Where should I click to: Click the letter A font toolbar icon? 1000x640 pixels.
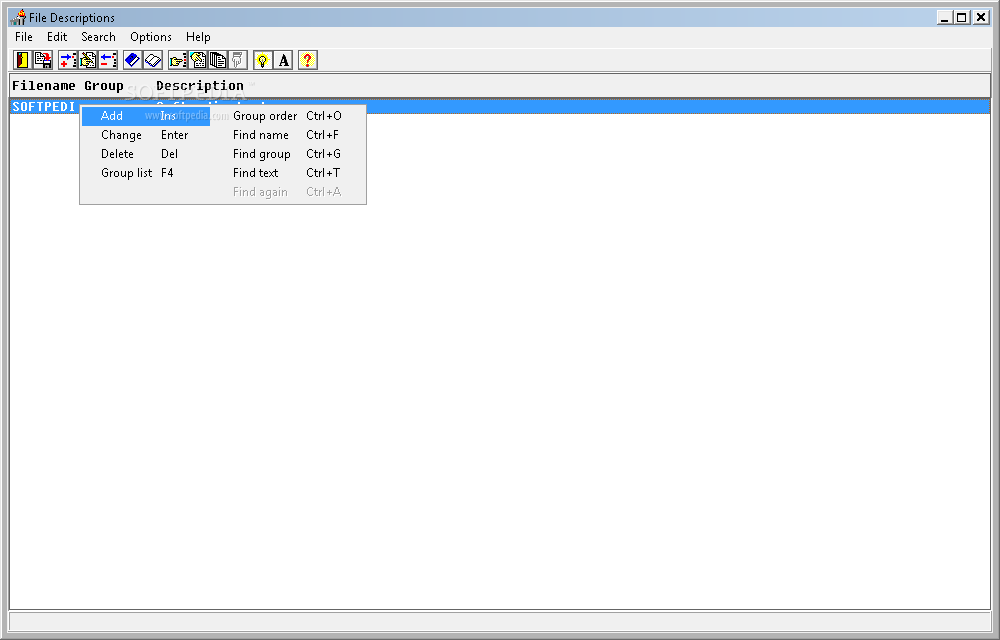tap(283, 60)
